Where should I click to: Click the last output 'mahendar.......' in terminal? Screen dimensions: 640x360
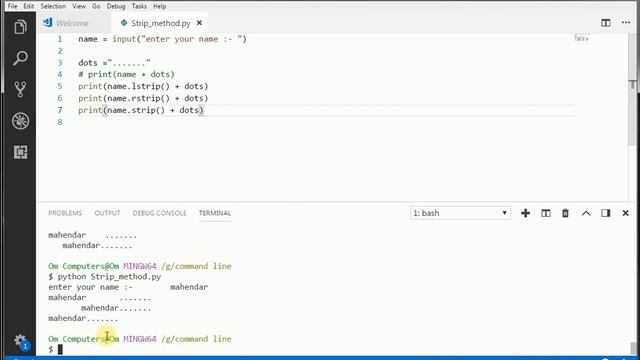[83, 318]
